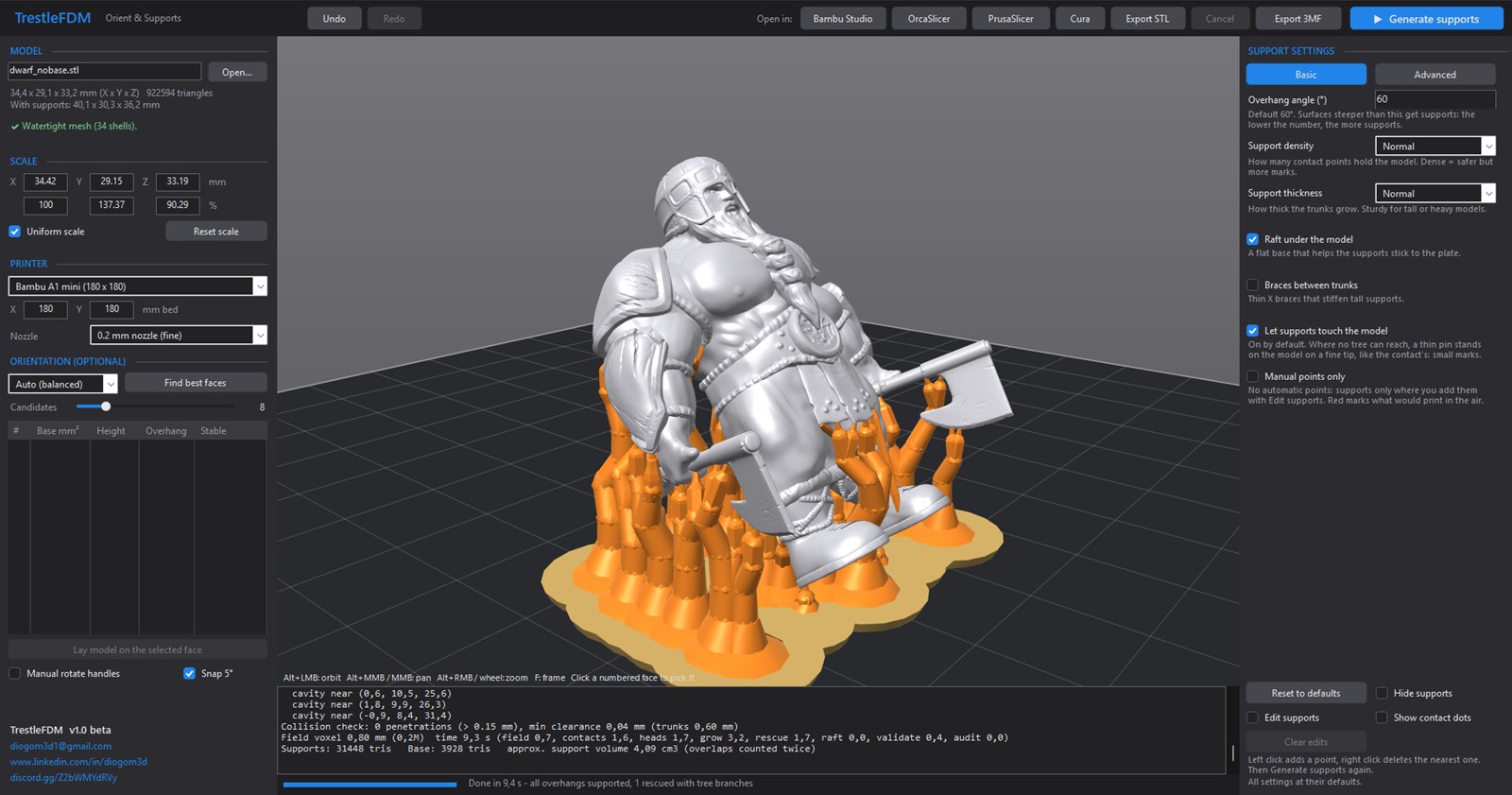Click Reset scale button
This screenshot has height=795, width=1512.
point(216,232)
